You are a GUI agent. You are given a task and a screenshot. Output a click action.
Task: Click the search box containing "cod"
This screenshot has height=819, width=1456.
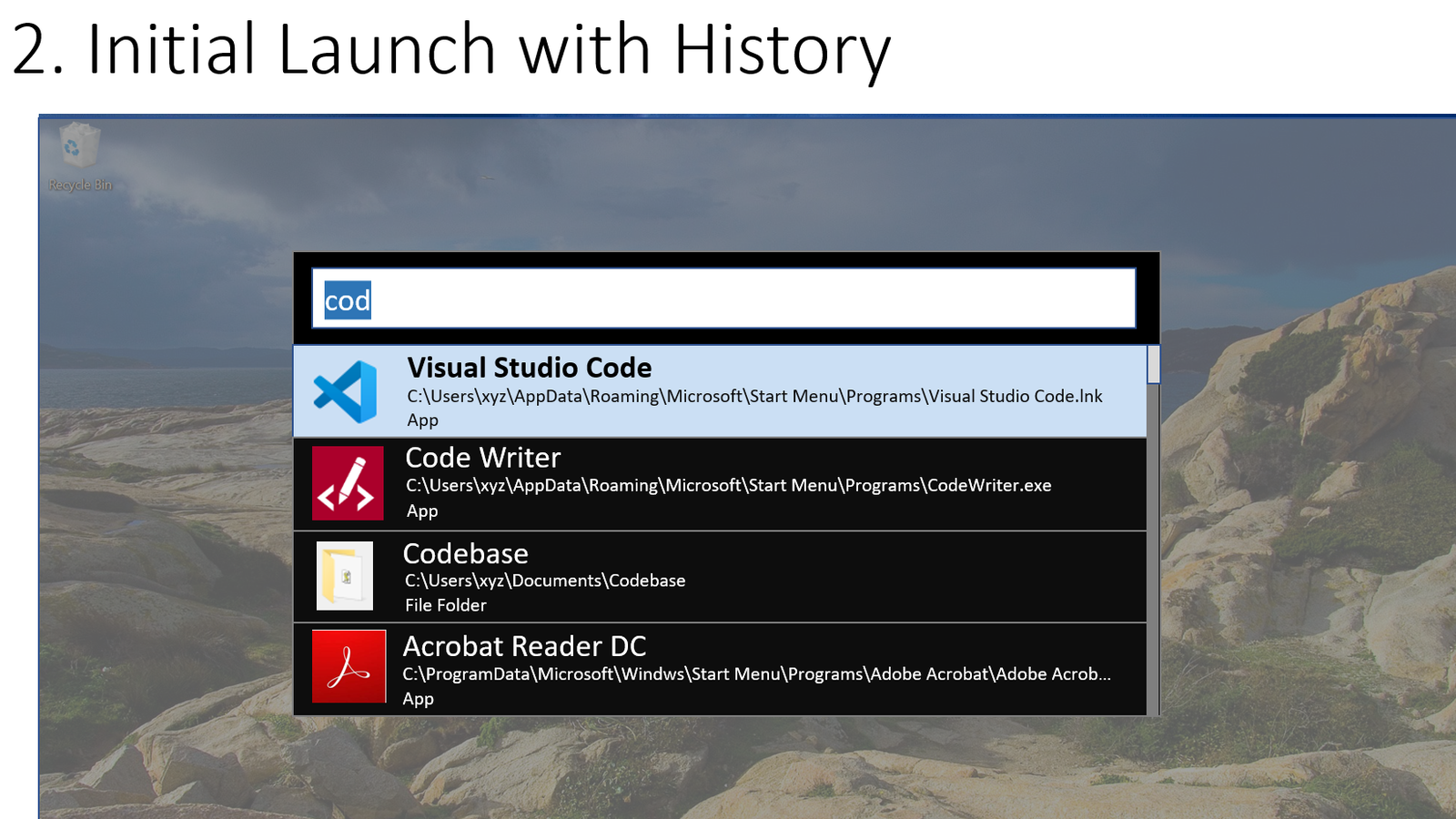click(723, 298)
